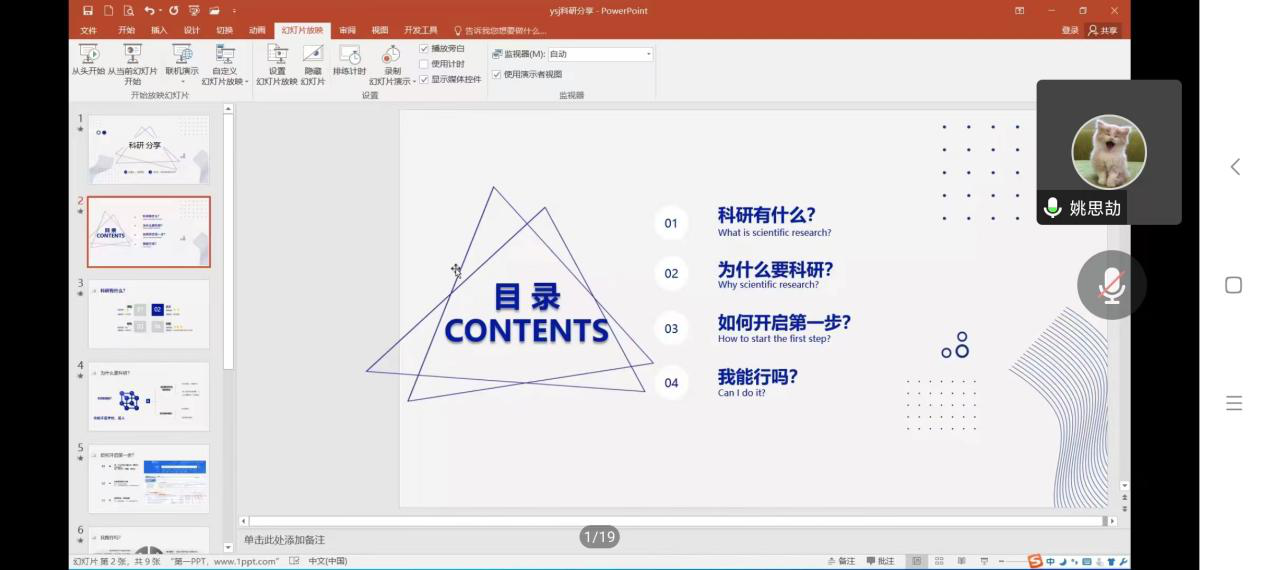Select slide 4 thumbnail 为什么要科研

148,397
